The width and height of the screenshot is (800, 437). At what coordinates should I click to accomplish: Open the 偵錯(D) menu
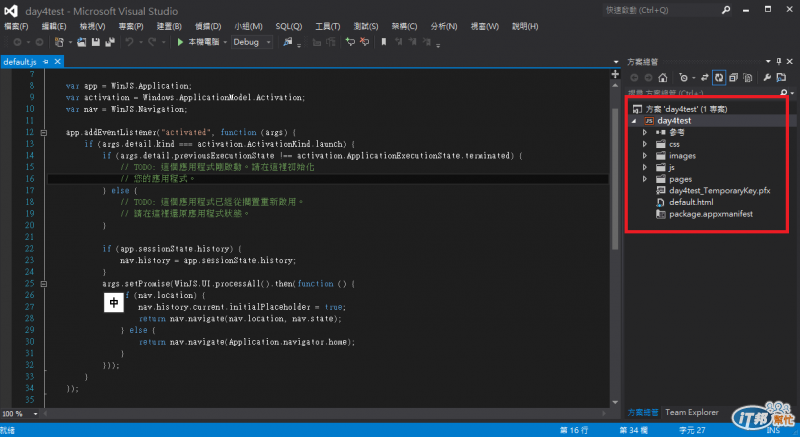pyautogui.click(x=208, y=27)
